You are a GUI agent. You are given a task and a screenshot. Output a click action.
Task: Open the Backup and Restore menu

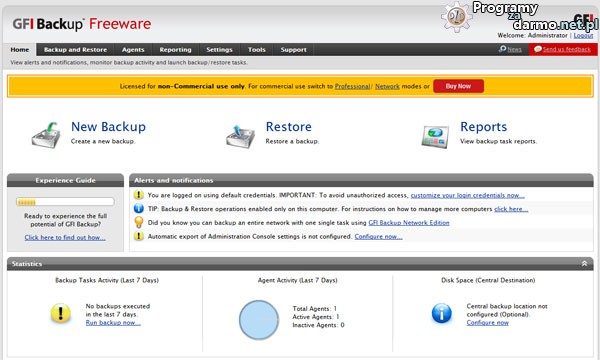point(75,50)
